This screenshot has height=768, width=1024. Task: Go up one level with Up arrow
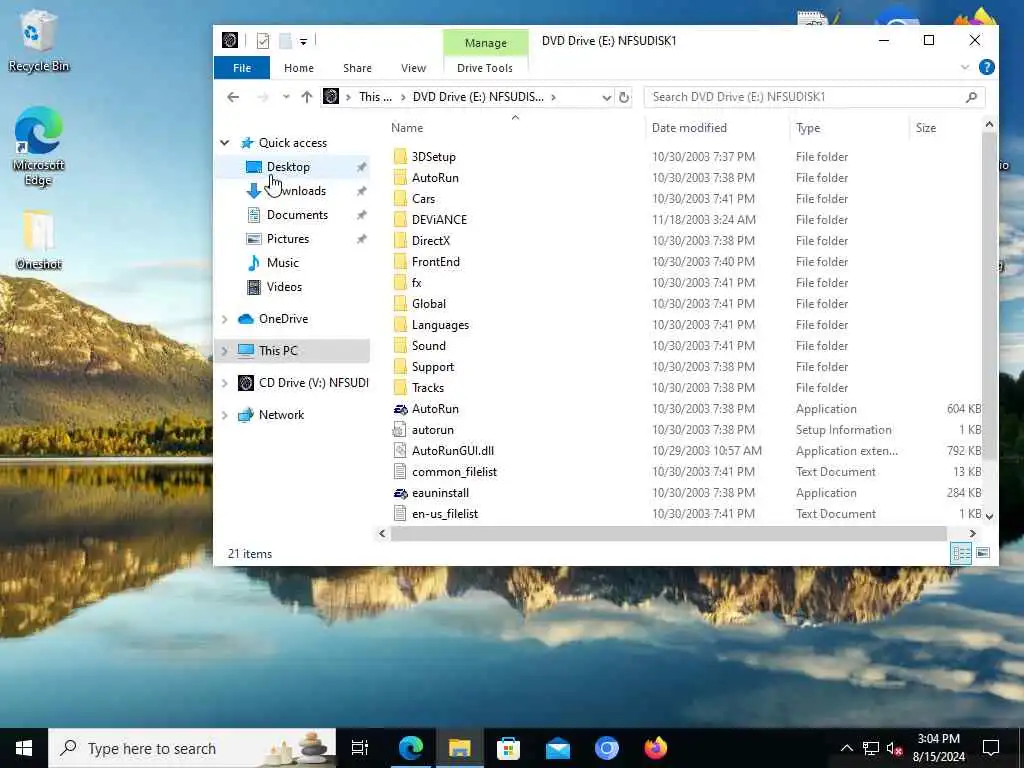tap(307, 97)
